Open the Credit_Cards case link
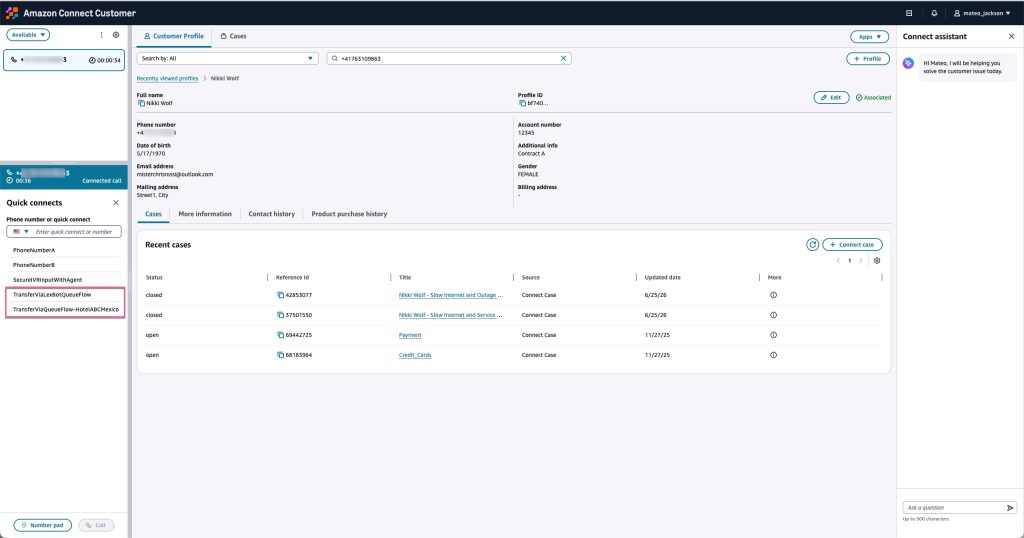Image resolution: width=1024 pixels, height=538 pixels. coord(415,355)
